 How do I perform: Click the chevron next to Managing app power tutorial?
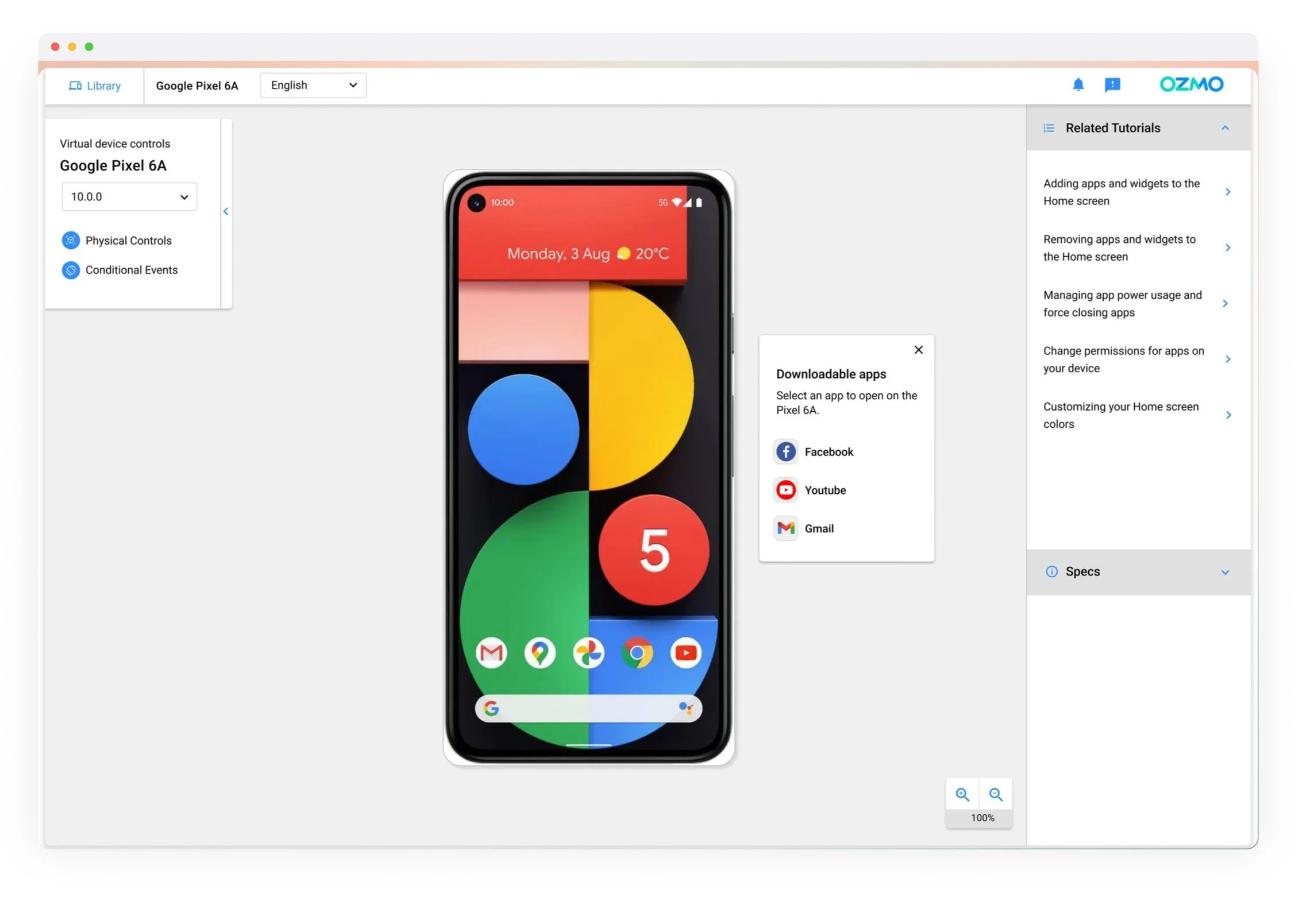tap(1225, 303)
